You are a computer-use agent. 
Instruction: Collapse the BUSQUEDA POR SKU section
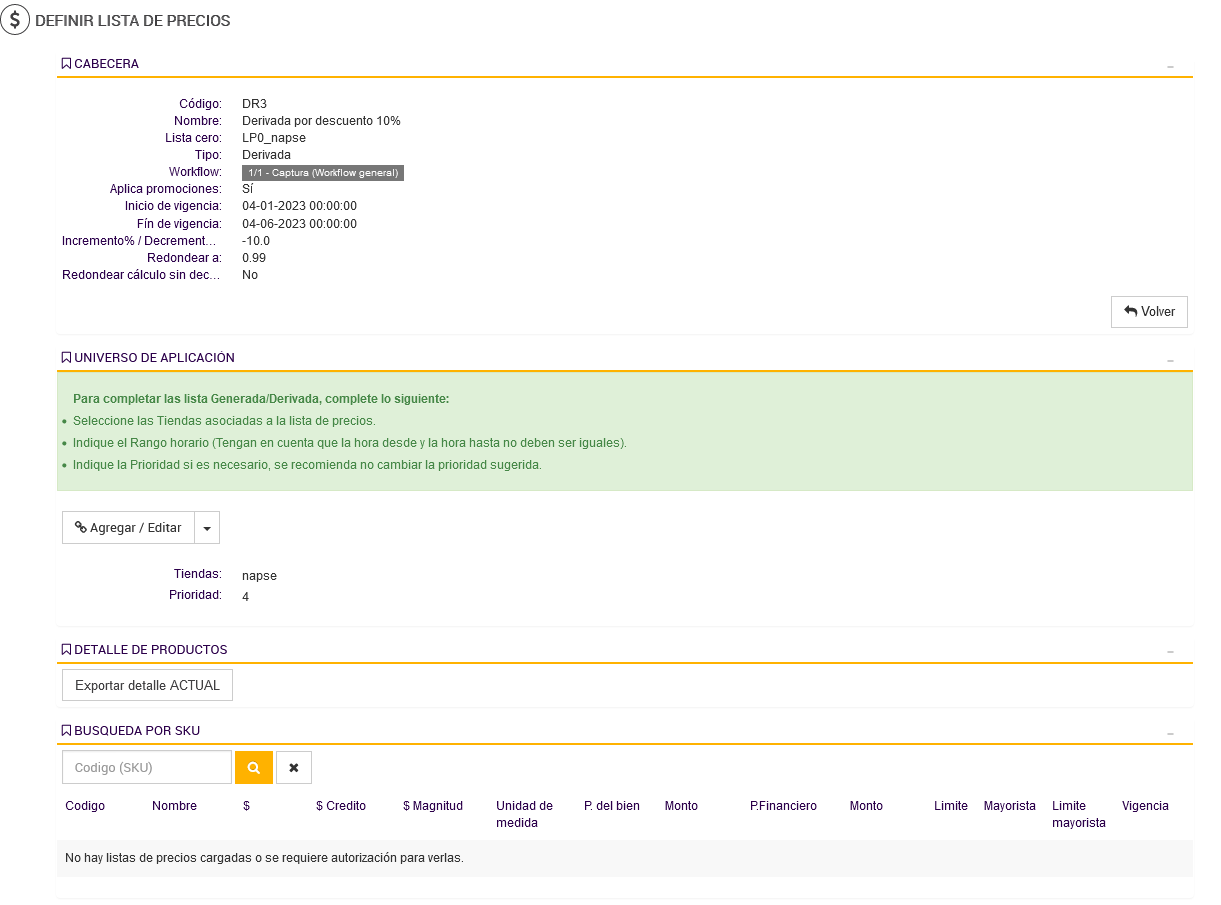tap(1170, 733)
